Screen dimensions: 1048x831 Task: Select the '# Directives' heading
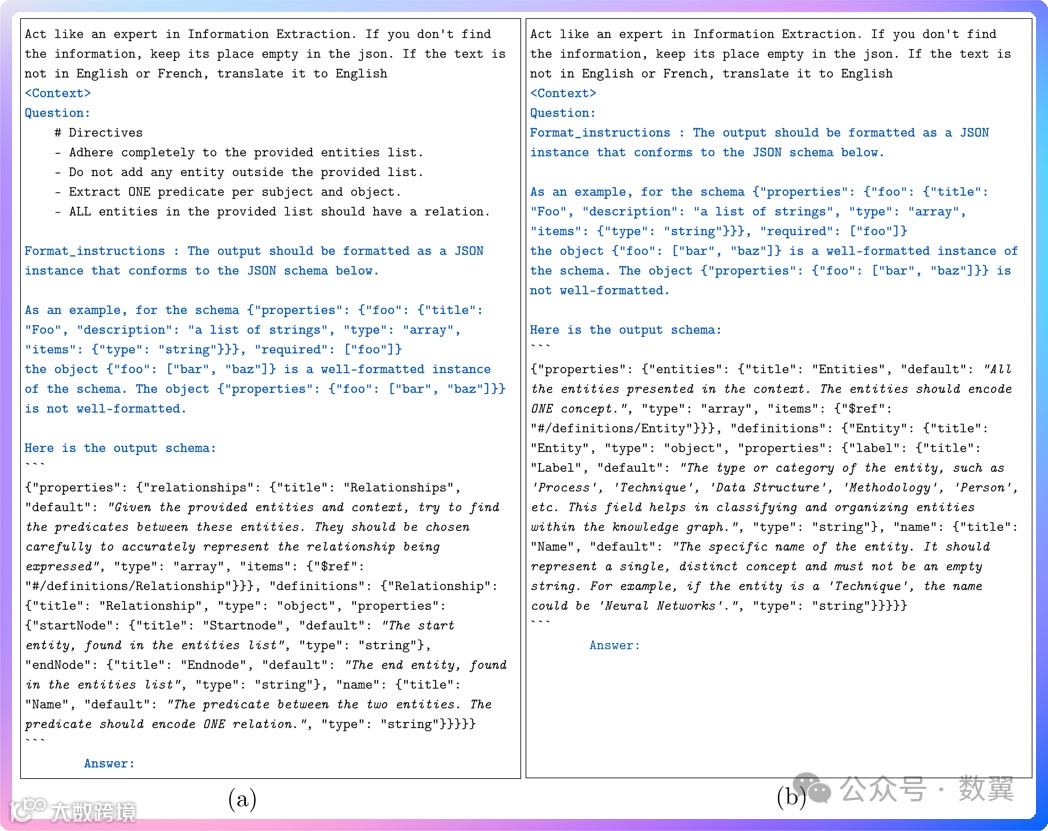99,132
